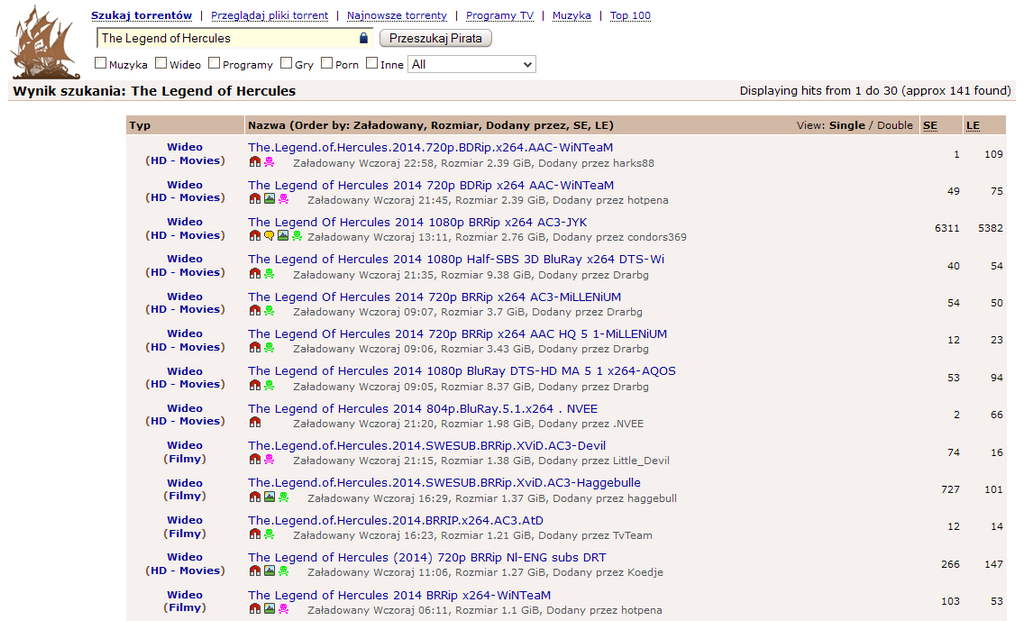Click the Przeszukaj Pirata search button
The height and width of the screenshot is (621, 1024).
tap(432, 37)
